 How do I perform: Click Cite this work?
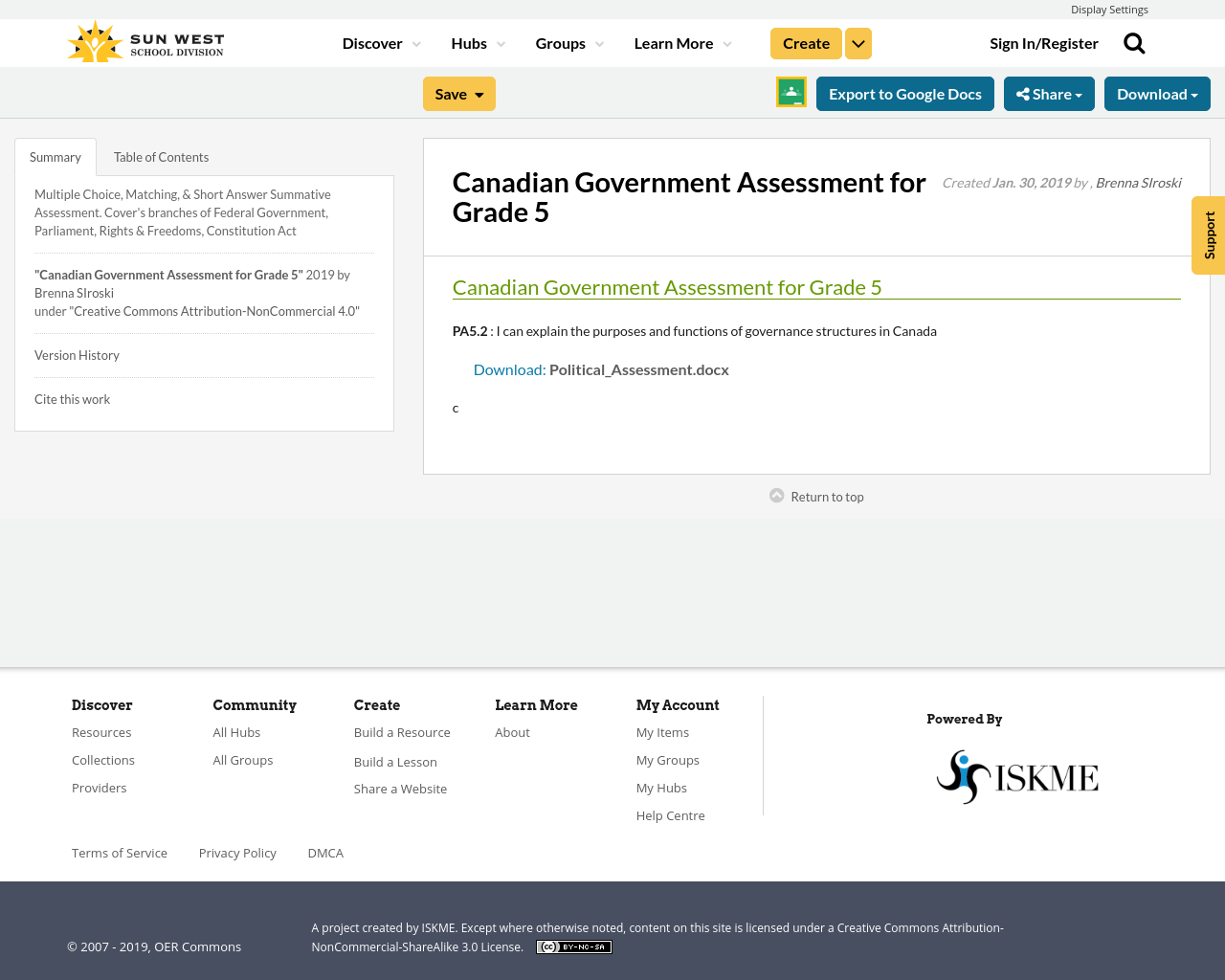pyautogui.click(x=72, y=397)
